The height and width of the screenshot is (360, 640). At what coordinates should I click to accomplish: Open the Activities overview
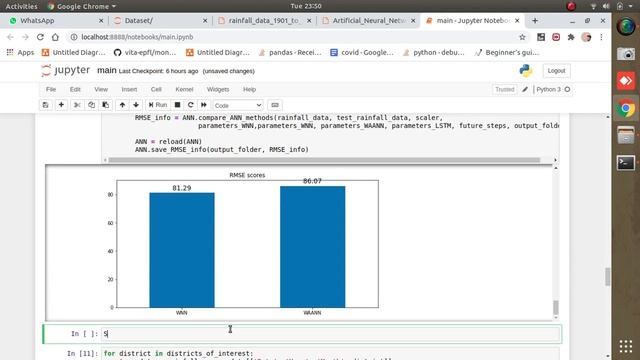21,6
